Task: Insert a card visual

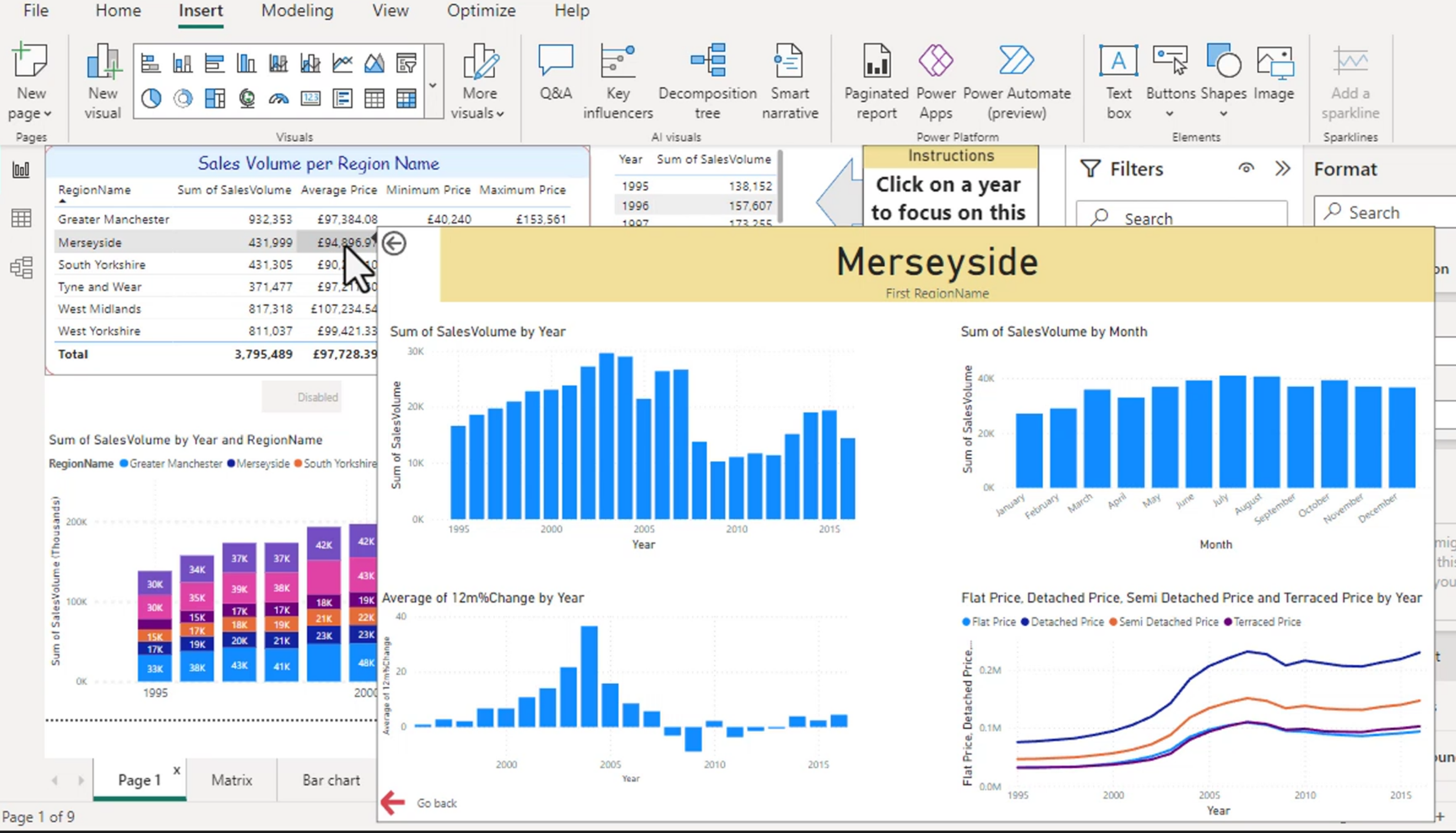Action: [311, 98]
